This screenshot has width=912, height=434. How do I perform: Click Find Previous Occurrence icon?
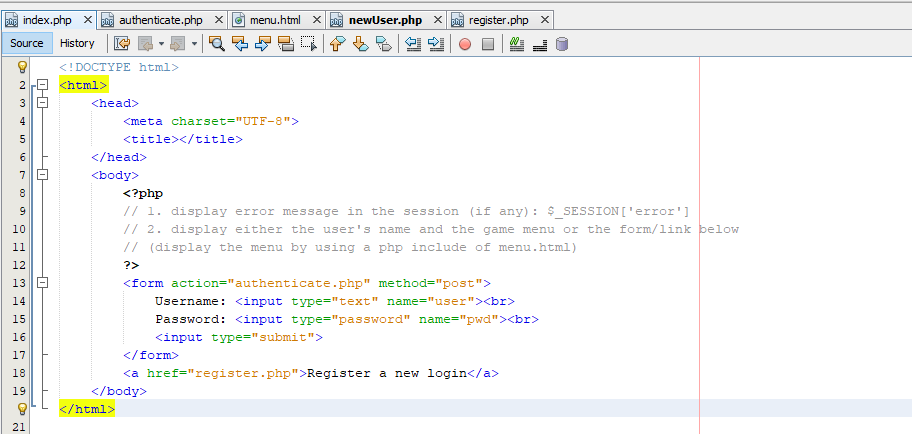(x=240, y=44)
